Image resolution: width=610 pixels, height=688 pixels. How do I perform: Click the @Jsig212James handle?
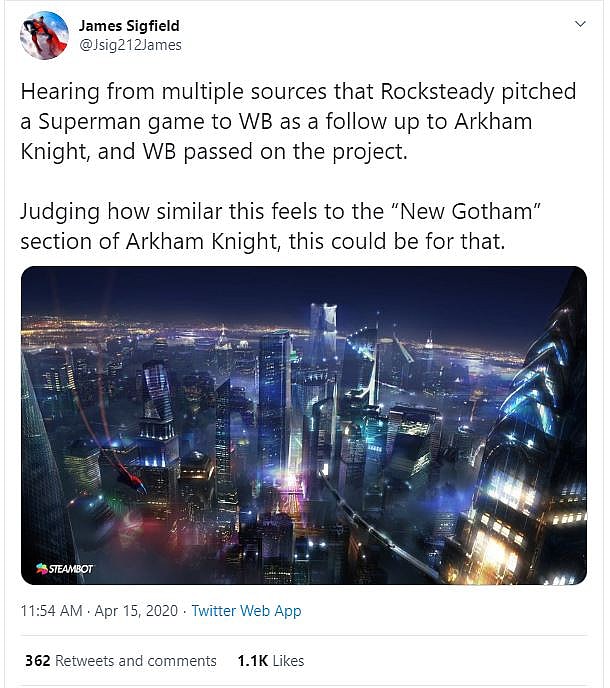coord(130,45)
